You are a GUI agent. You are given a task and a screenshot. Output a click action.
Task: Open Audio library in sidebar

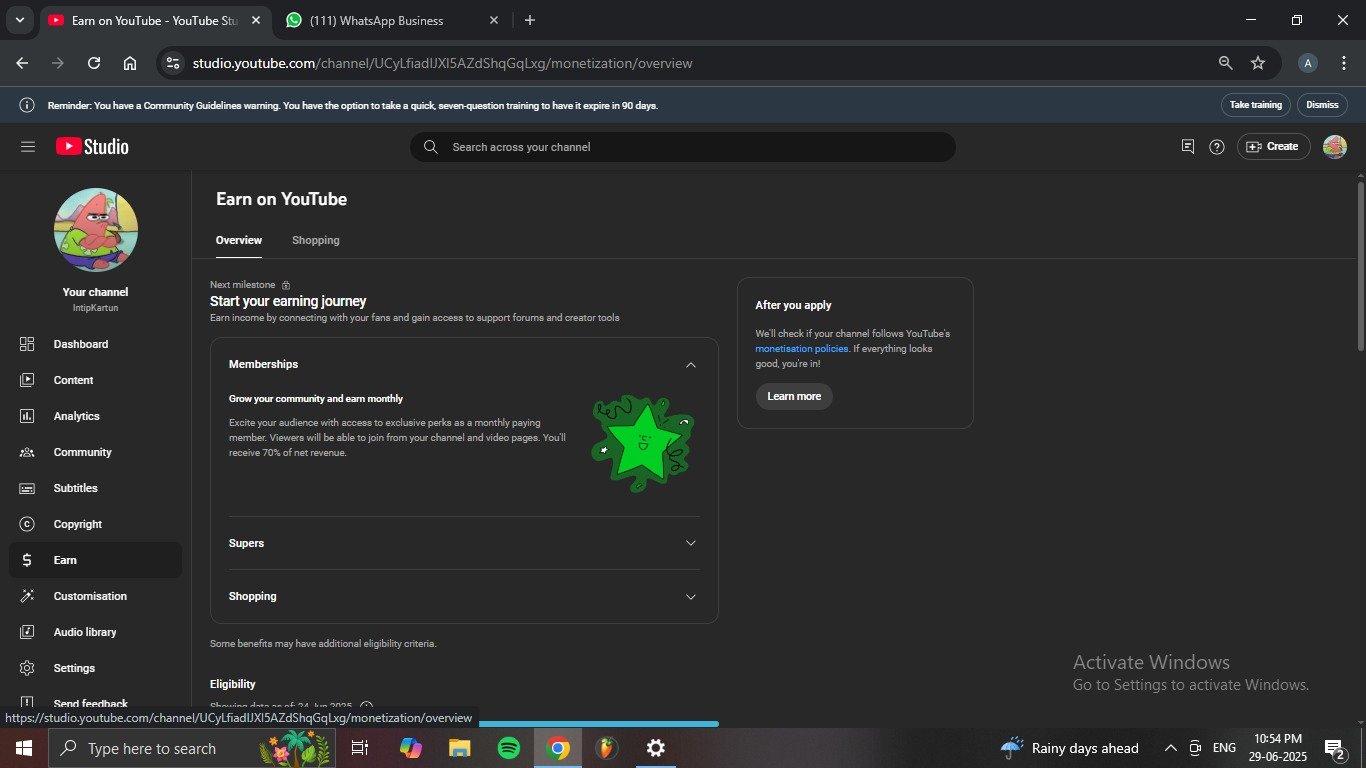95,632
